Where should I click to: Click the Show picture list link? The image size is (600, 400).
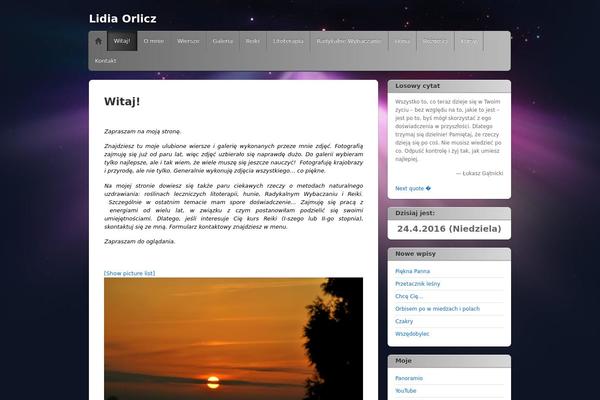click(x=129, y=273)
